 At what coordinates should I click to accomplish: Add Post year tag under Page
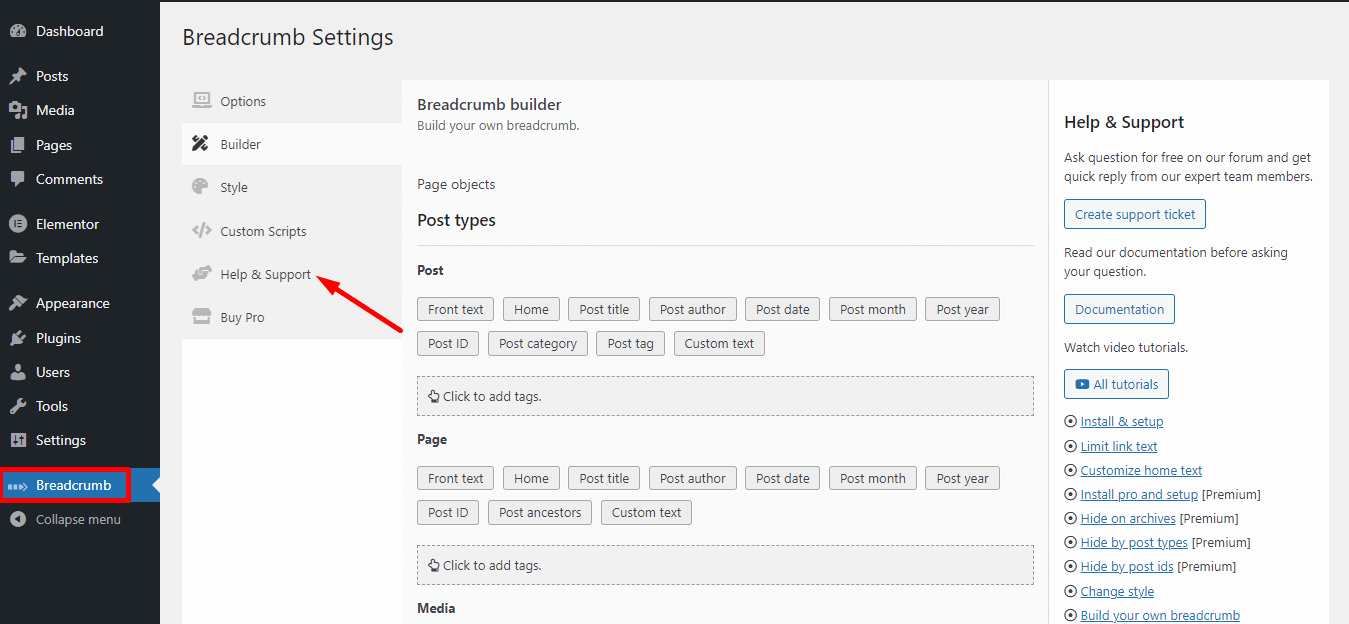[962, 478]
